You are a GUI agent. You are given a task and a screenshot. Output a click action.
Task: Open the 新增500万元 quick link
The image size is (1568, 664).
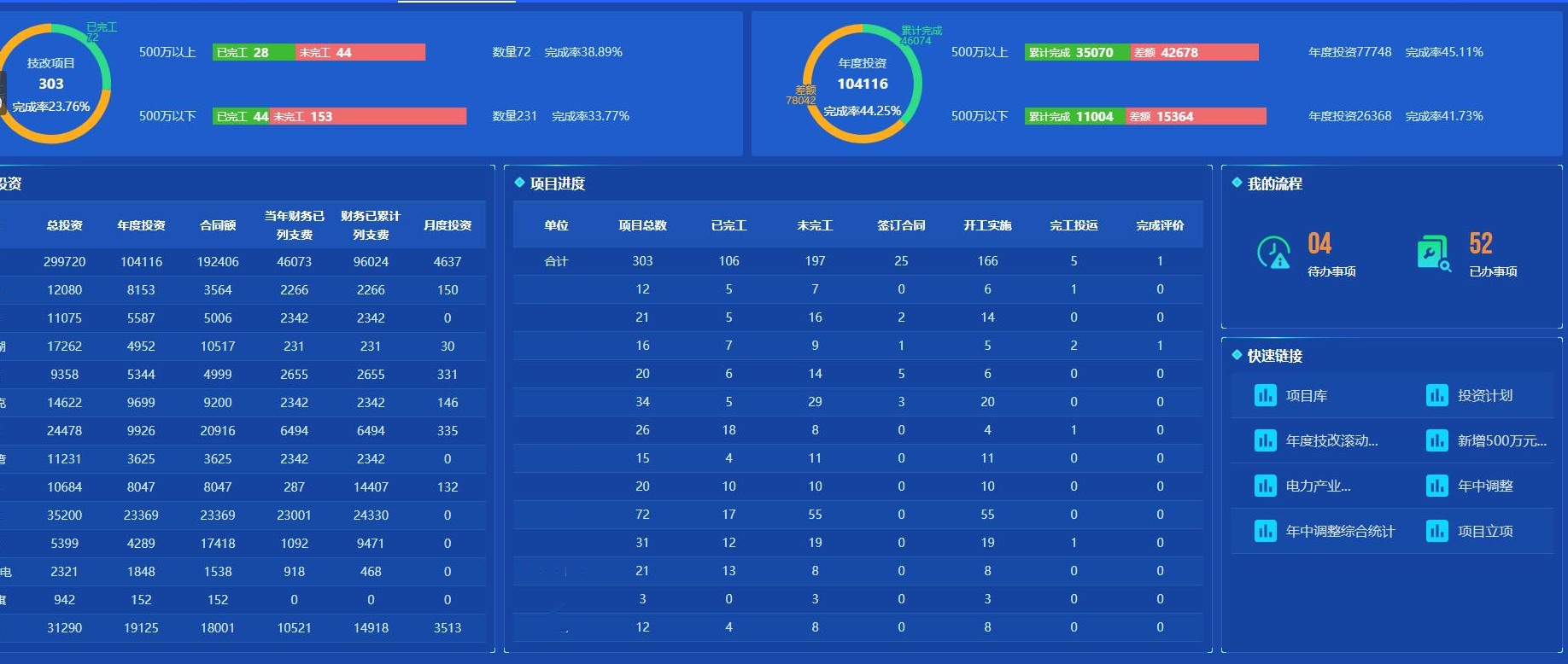[x=1501, y=441]
